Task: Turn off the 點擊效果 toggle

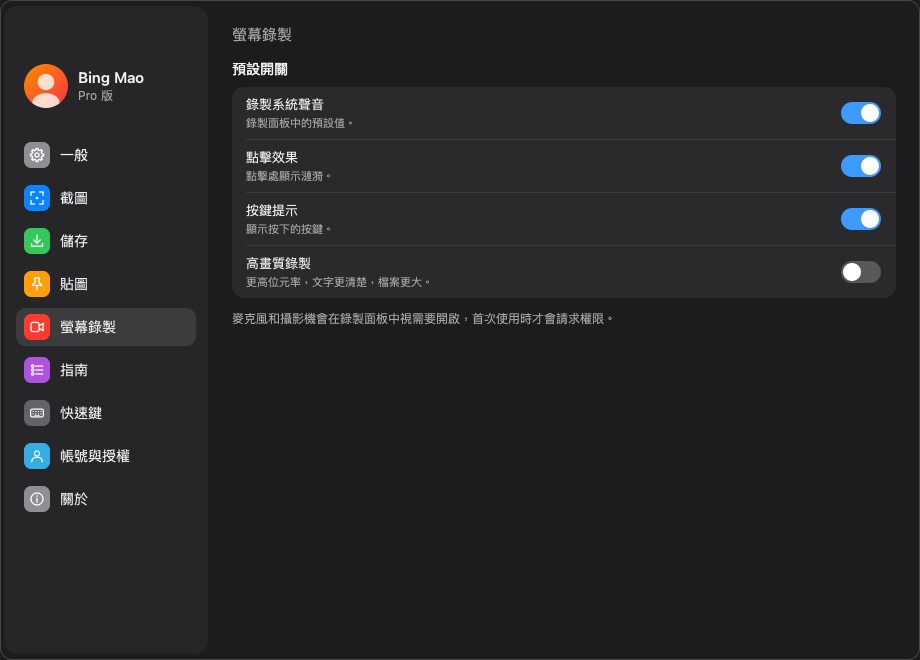Action: [861, 166]
